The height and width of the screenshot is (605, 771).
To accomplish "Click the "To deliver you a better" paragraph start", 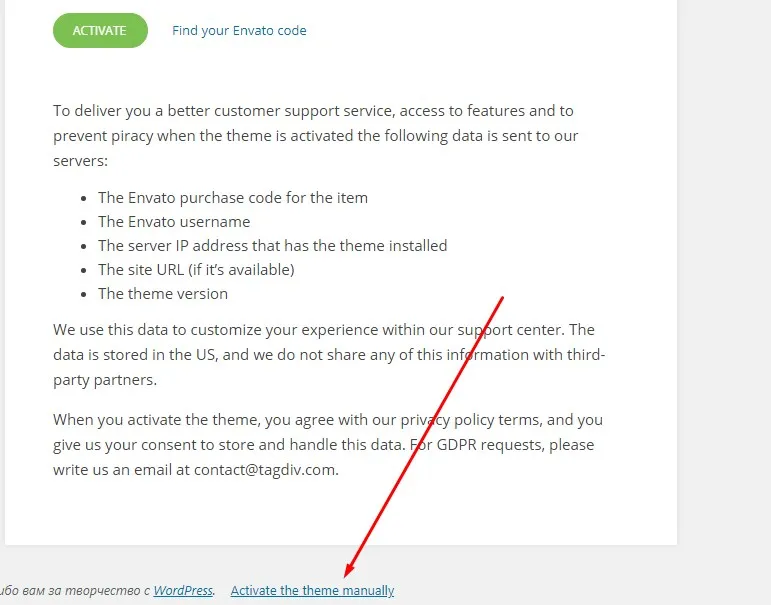I will pyautogui.click(x=140, y=111).
